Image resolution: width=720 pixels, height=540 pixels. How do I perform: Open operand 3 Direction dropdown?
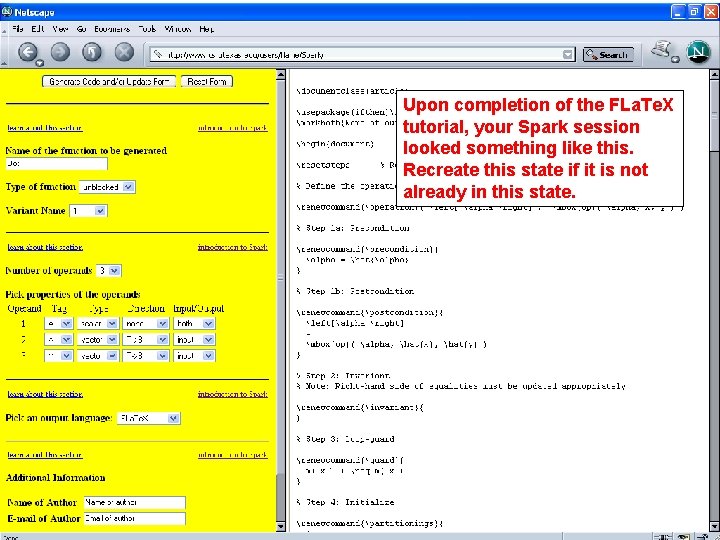pyautogui.click(x=146, y=355)
